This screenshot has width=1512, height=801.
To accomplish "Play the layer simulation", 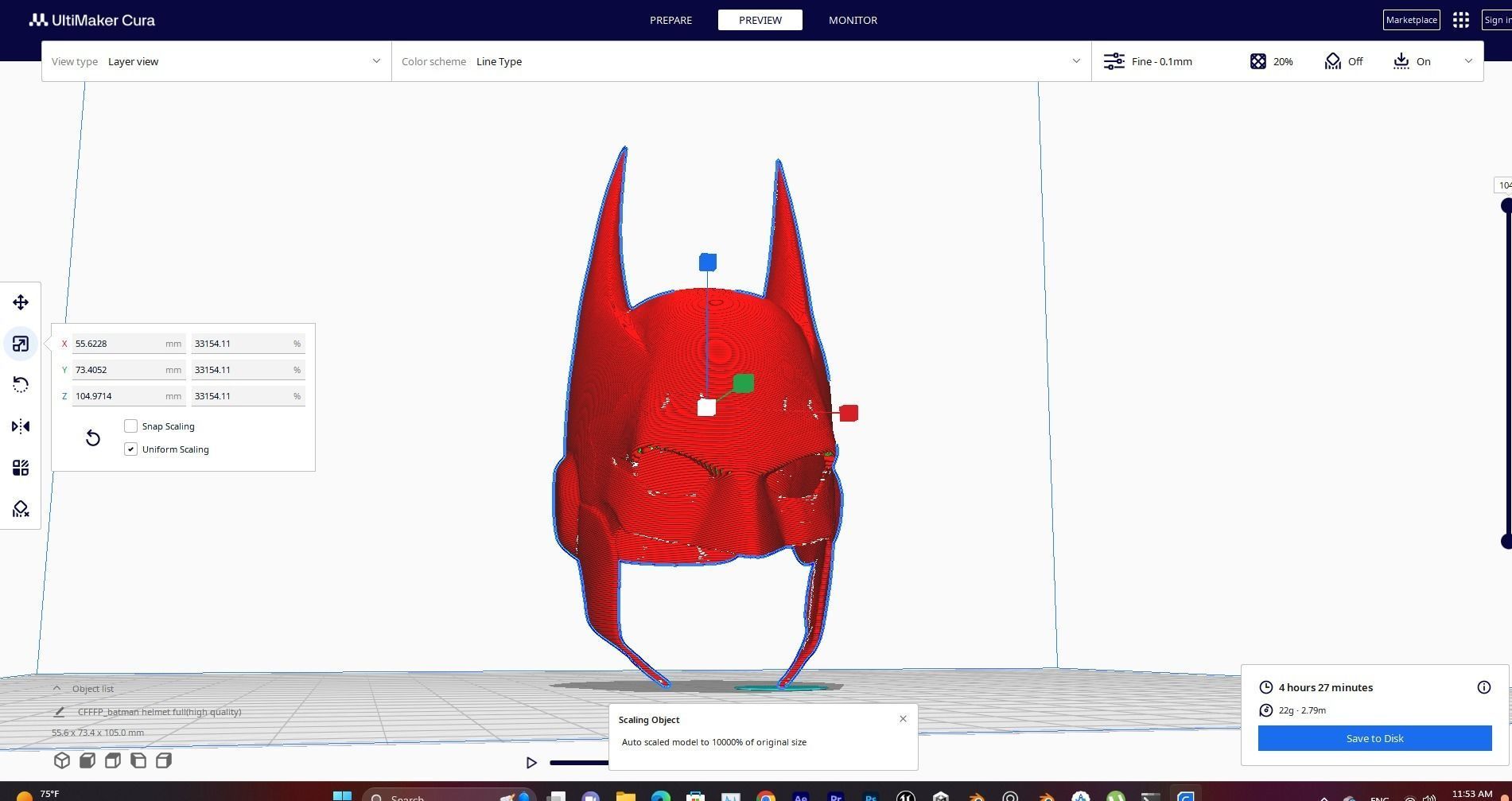I will point(531,763).
